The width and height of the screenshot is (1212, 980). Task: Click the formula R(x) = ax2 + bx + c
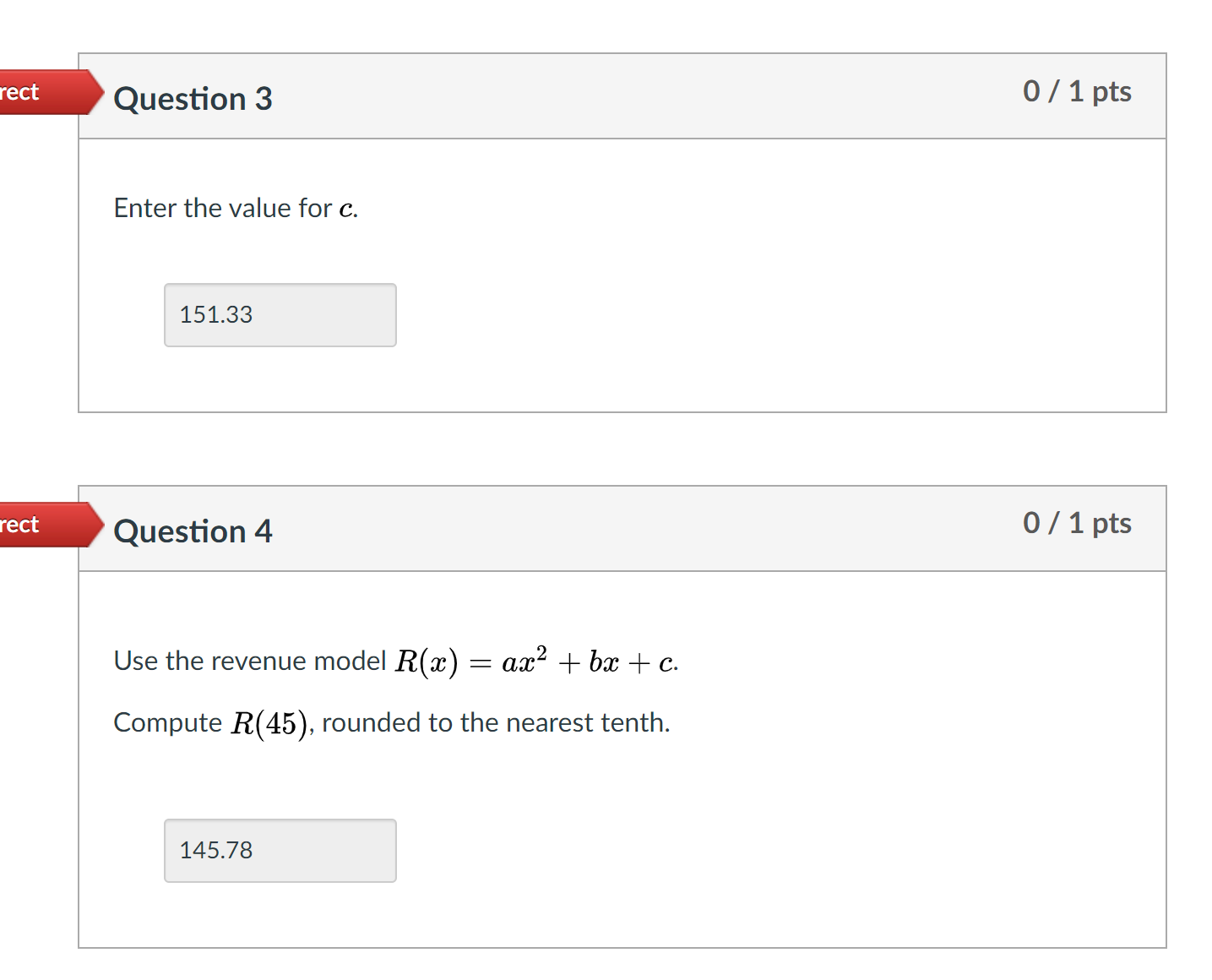[538, 661]
